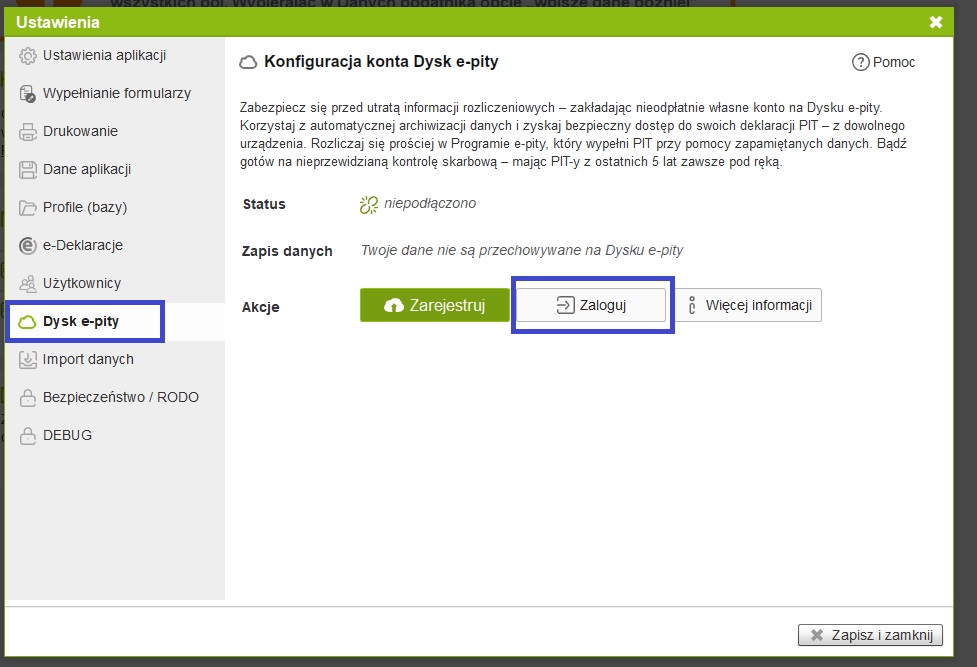Click the gear icon for Ustawienia aplikacji
This screenshot has height=667, width=977.
point(28,56)
